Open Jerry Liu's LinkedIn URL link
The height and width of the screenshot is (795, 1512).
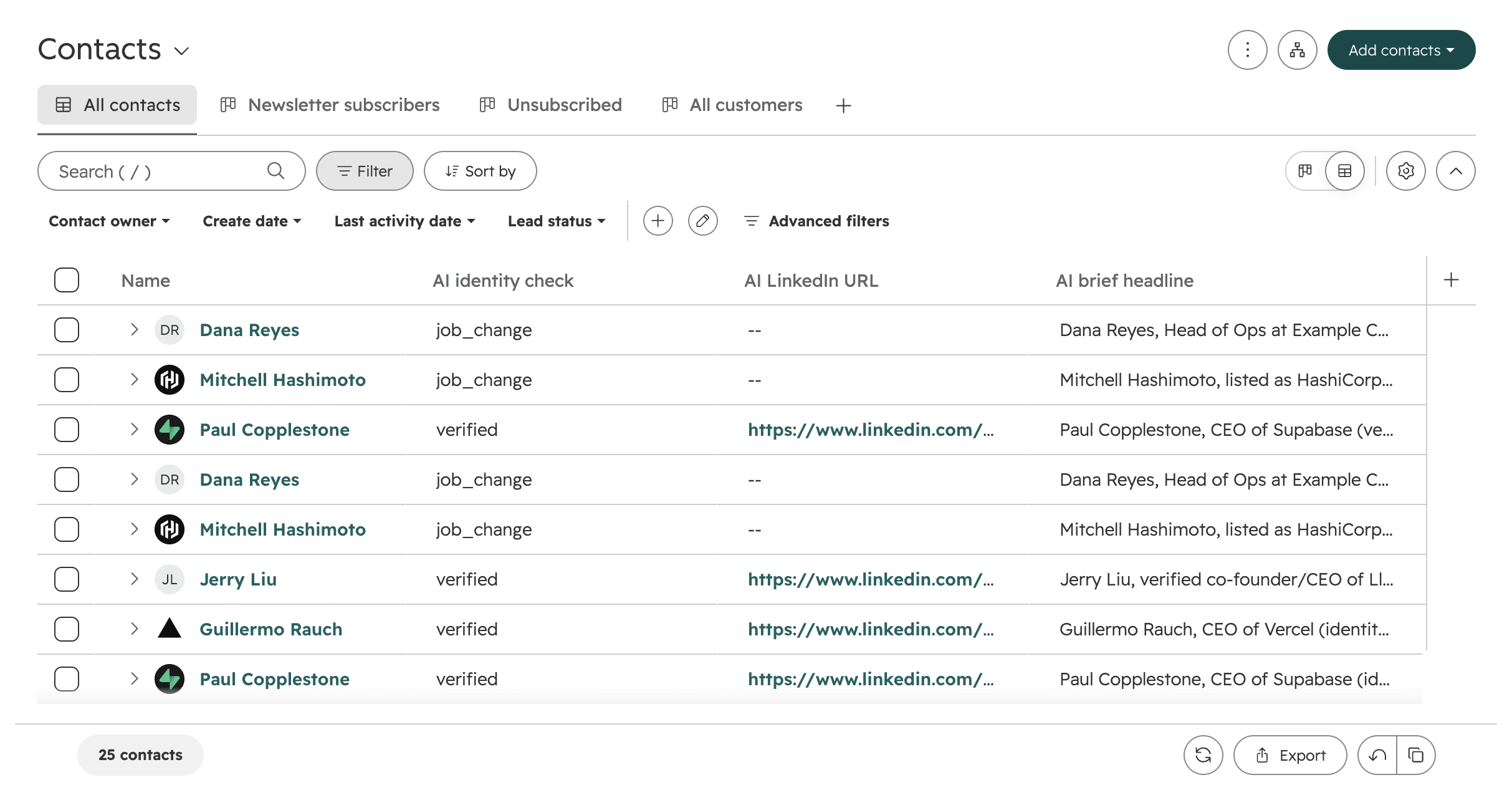(871, 579)
